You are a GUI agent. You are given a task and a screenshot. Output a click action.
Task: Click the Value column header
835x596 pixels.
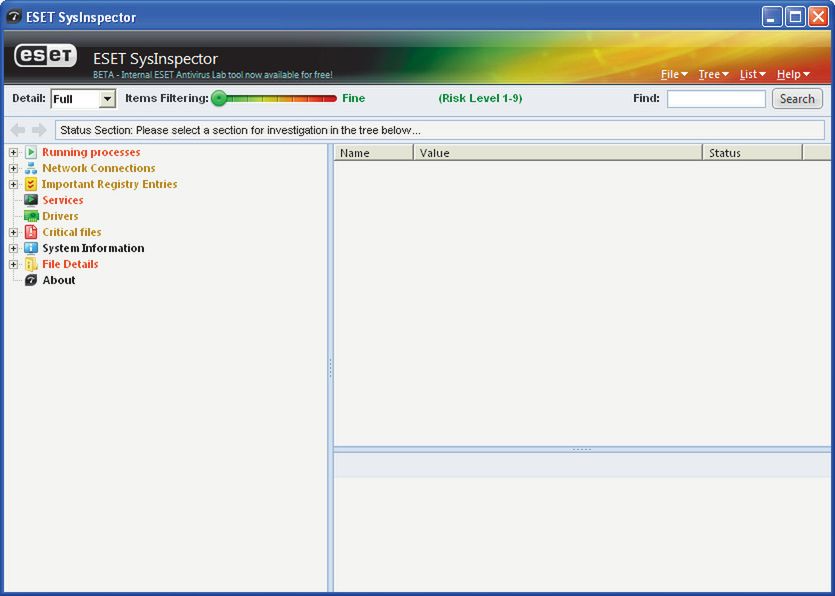(558, 153)
